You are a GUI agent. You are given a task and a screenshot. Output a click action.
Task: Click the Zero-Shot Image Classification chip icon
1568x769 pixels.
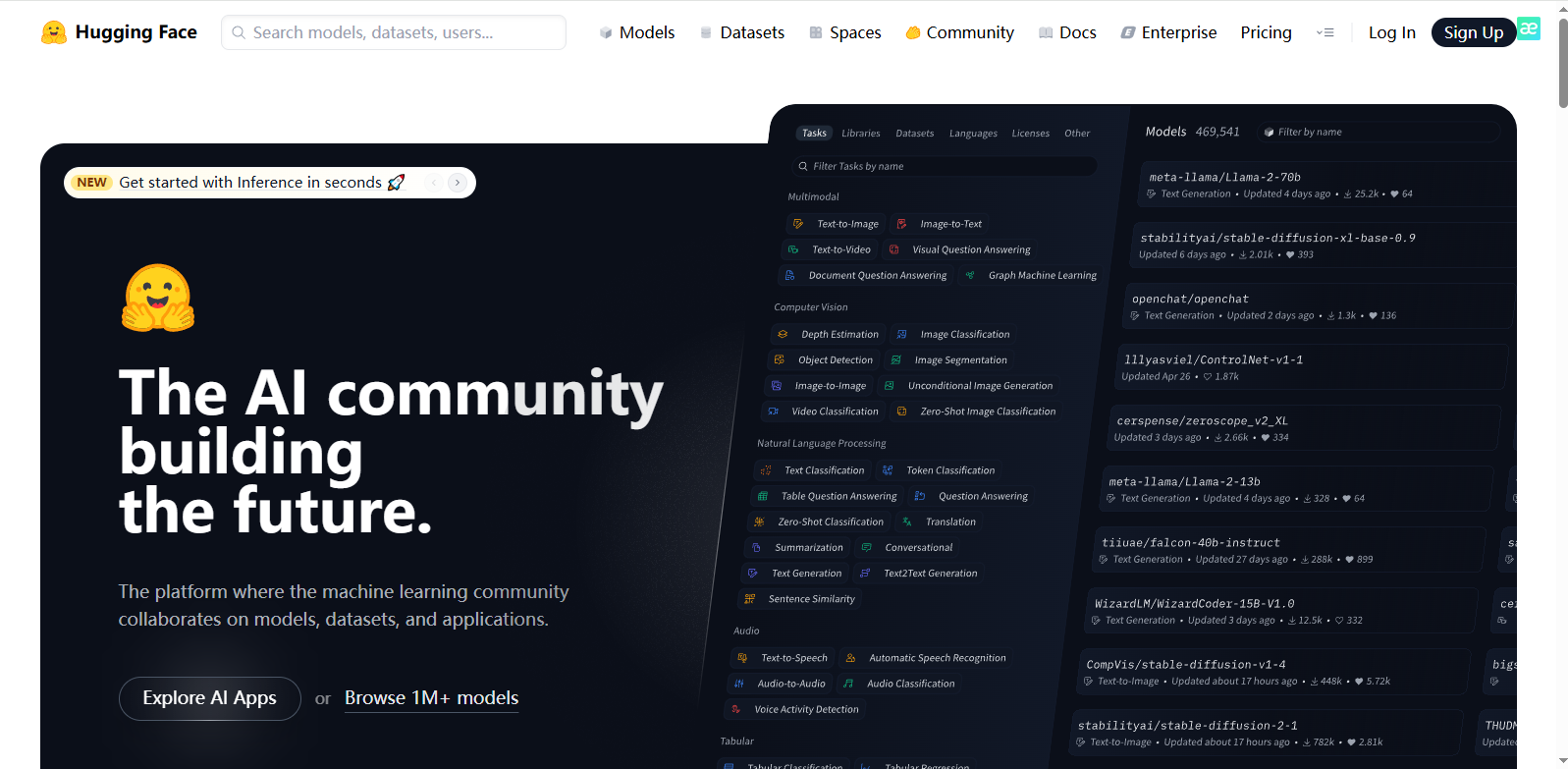901,412
